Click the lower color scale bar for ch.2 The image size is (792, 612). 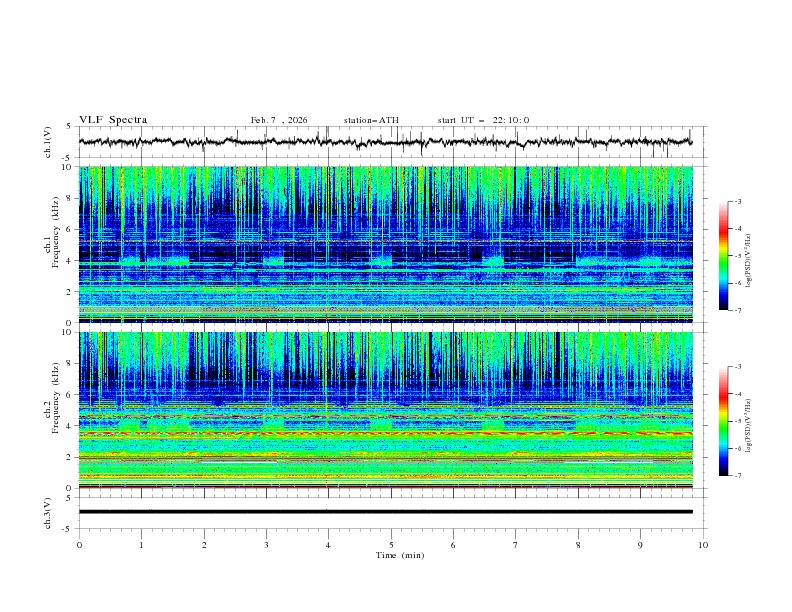click(x=723, y=421)
